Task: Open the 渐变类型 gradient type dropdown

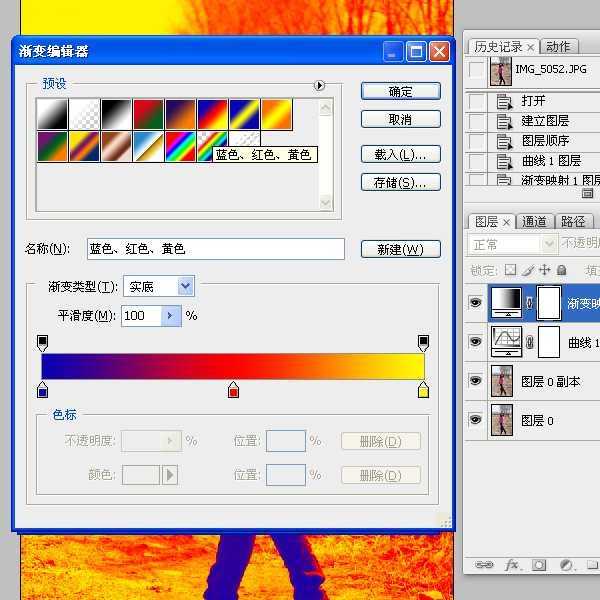Action: pyautogui.click(x=185, y=287)
